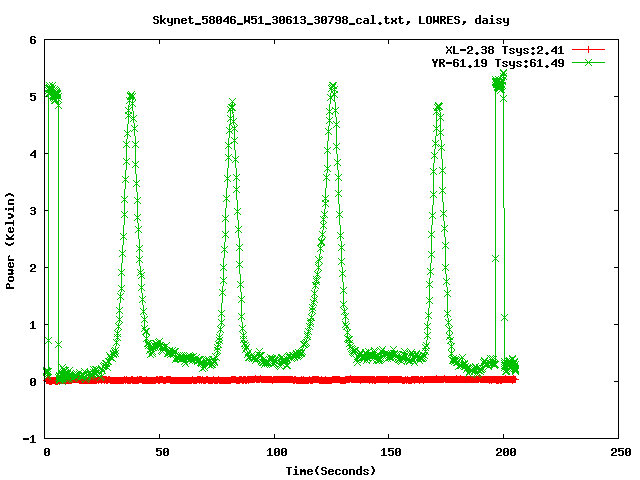Click the top of the third green peak
Screen dimensions: 640x480
click(x=333, y=87)
